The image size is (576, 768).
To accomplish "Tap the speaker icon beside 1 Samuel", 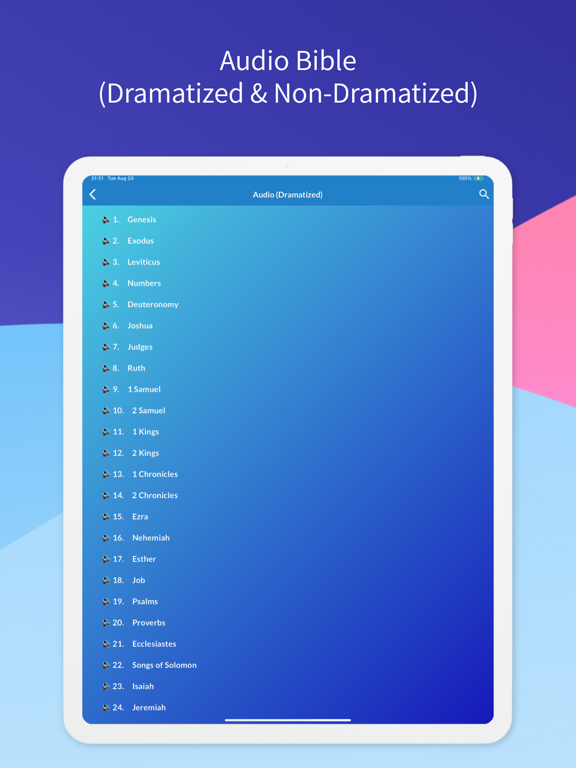I will click(x=105, y=389).
